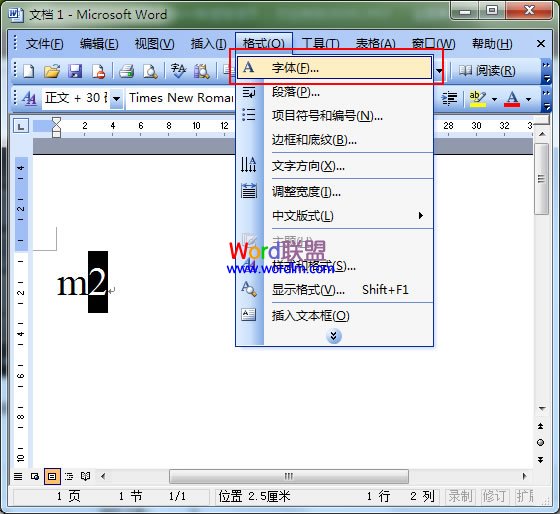Open the Table menu
The image size is (560, 514).
pyautogui.click(x=375, y=44)
